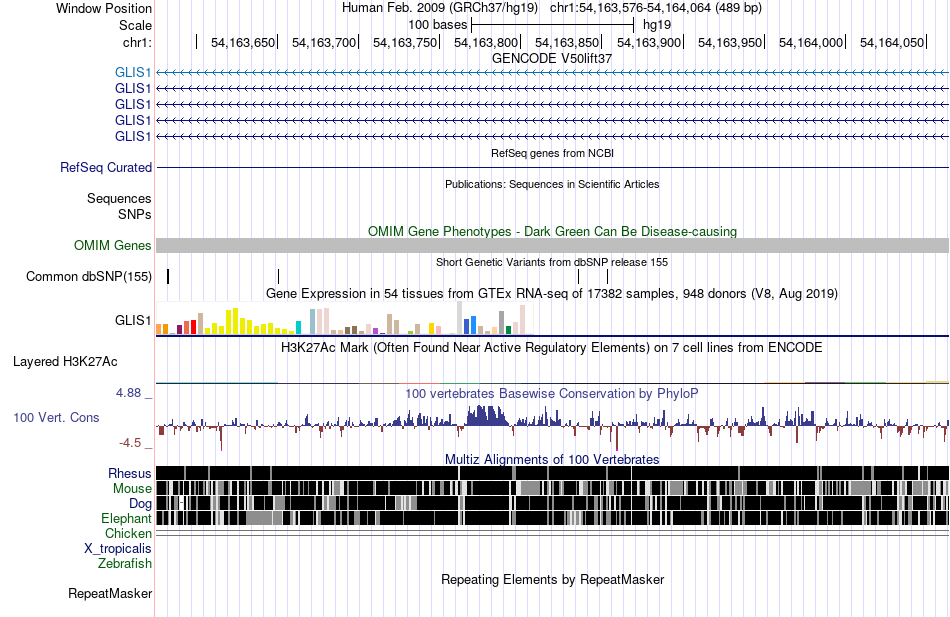Image resolution: width=950 pixels, height=617 pixels.
Task: Click the last GENCODE GLIS1 transcript label above RefSeq
Action: point(133,136)
